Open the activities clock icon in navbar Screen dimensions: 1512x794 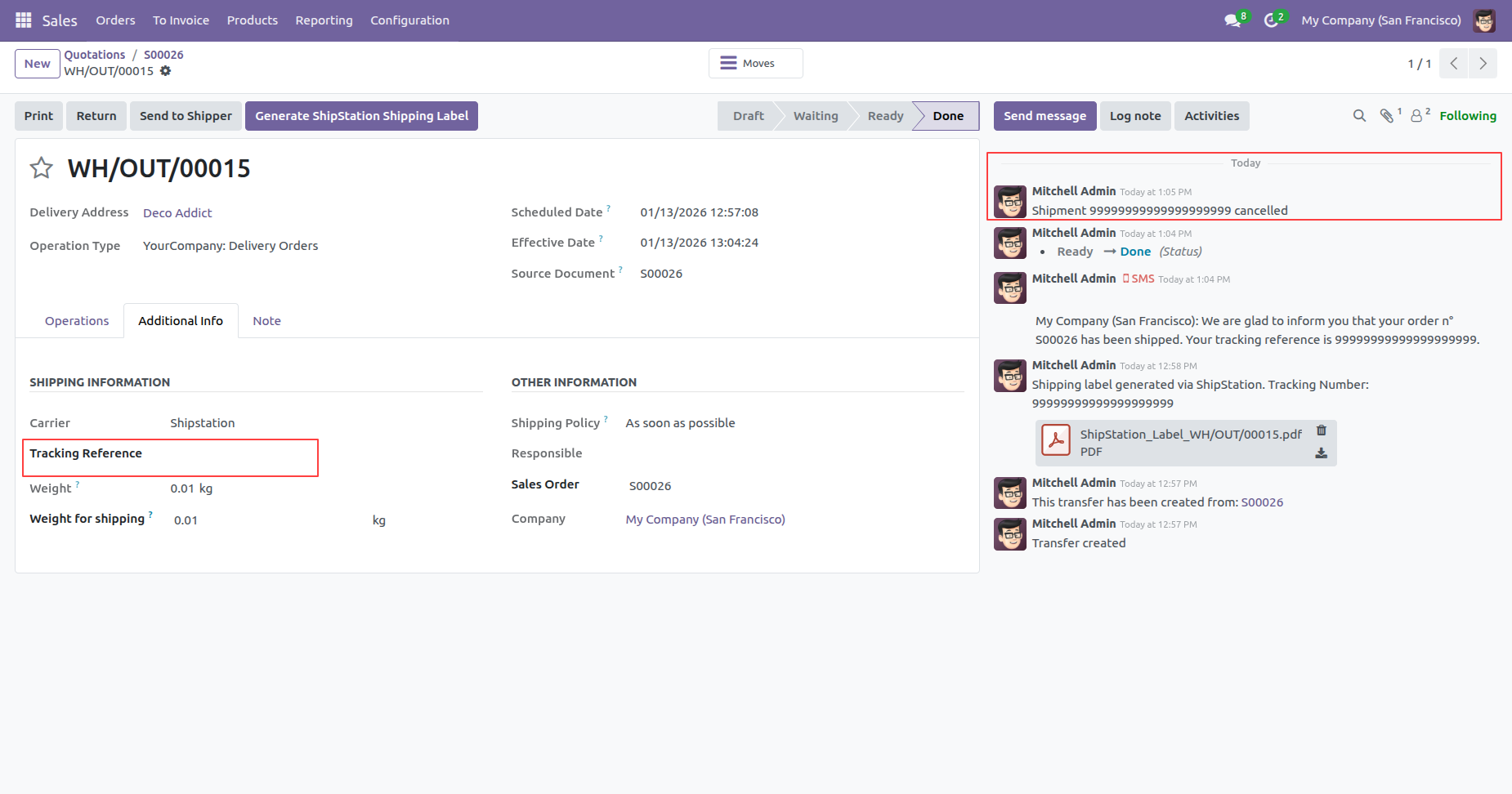click(x=1271, y=20)
